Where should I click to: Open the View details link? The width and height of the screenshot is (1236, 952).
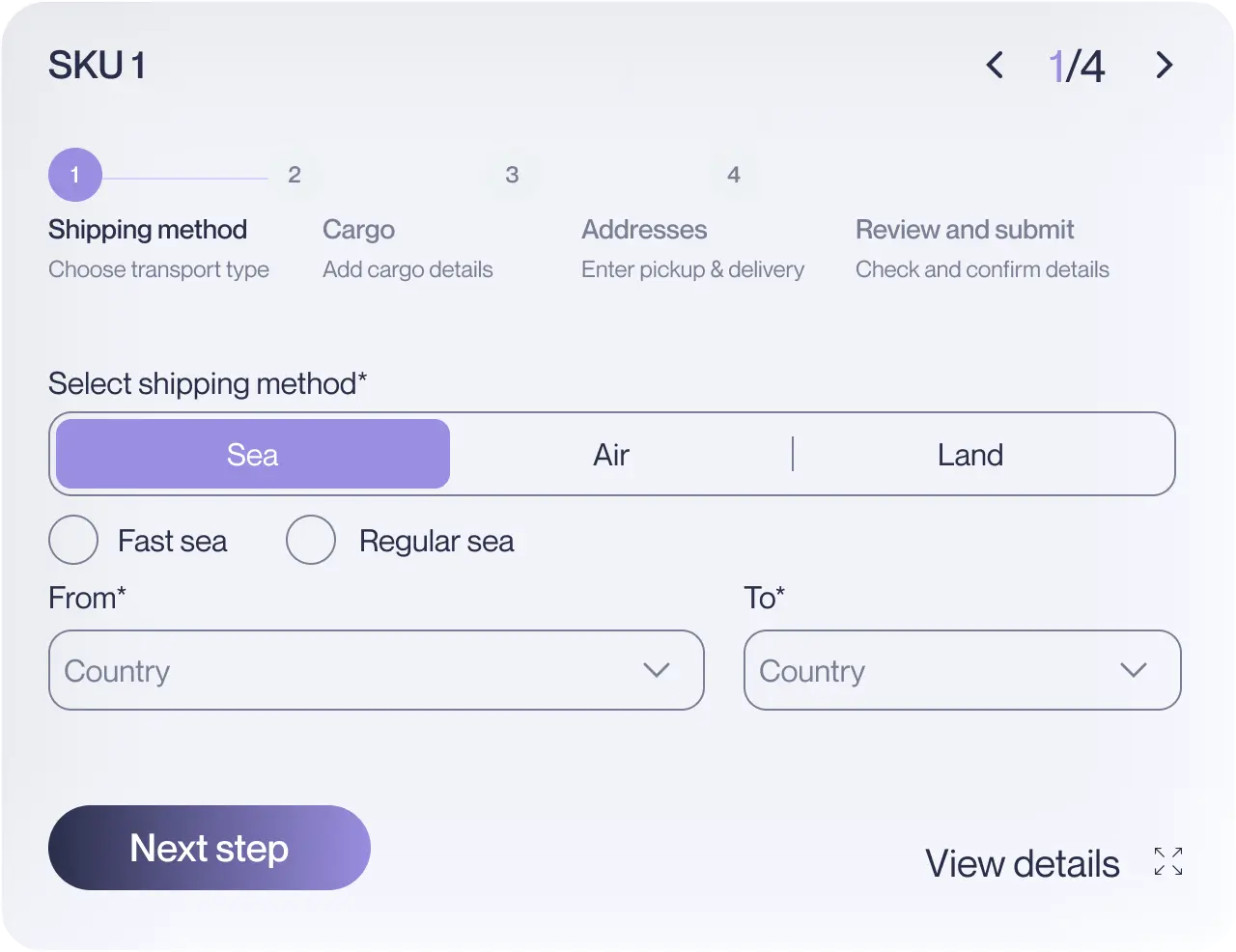[x=1023, y=863]
